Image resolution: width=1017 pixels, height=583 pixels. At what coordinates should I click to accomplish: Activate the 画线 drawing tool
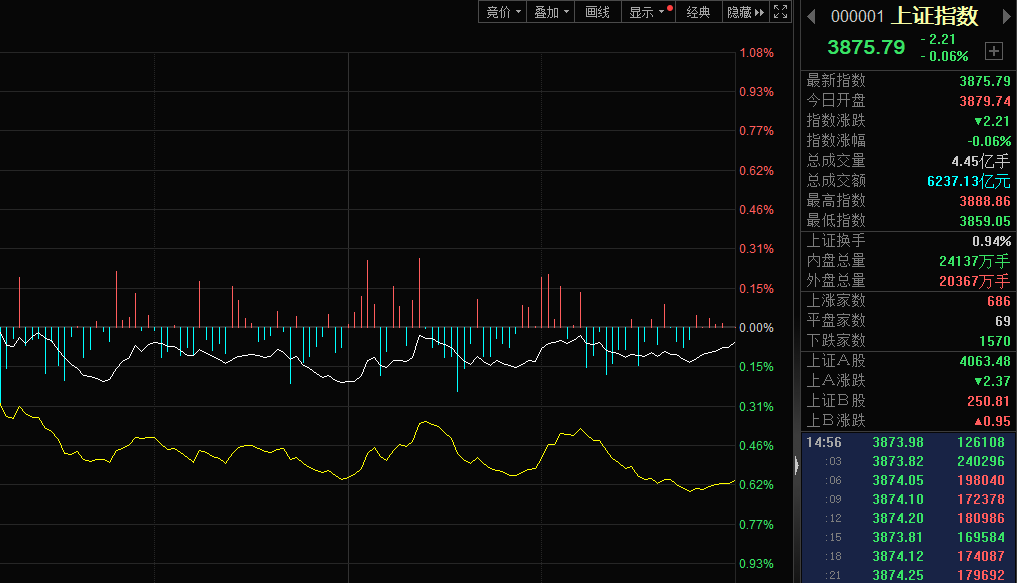click(598, 12)
